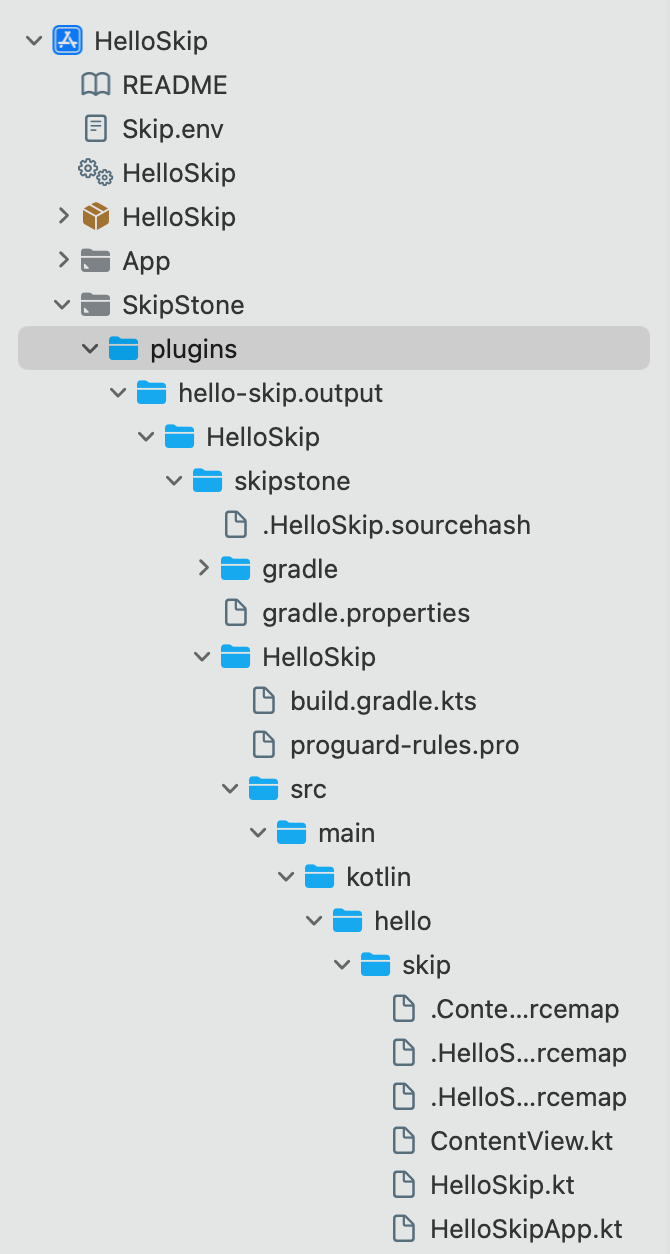Click the gray App folder icon

96,261
